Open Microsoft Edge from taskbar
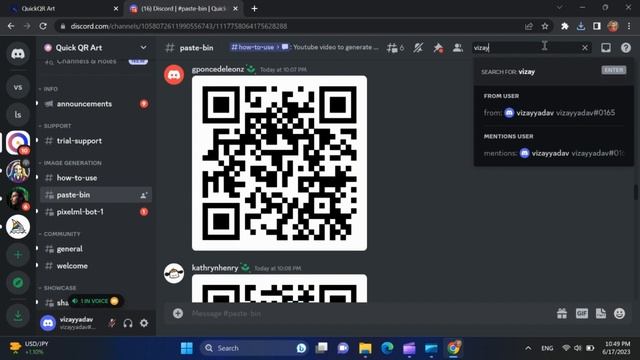Viewport: 640px width, 360px height. click(387, 348)
